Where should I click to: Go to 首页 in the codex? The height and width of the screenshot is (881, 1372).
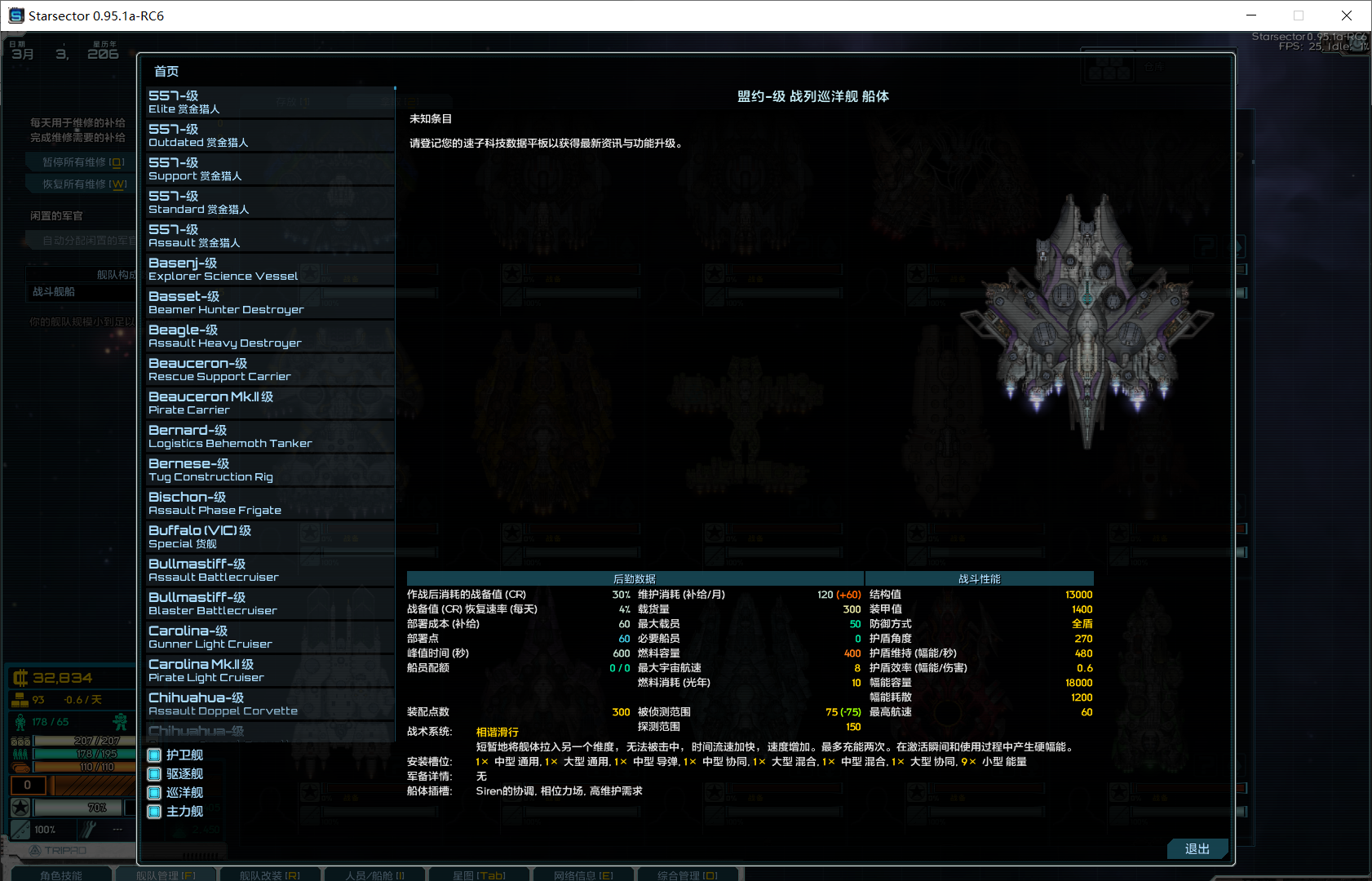click(x=166, y=72)
